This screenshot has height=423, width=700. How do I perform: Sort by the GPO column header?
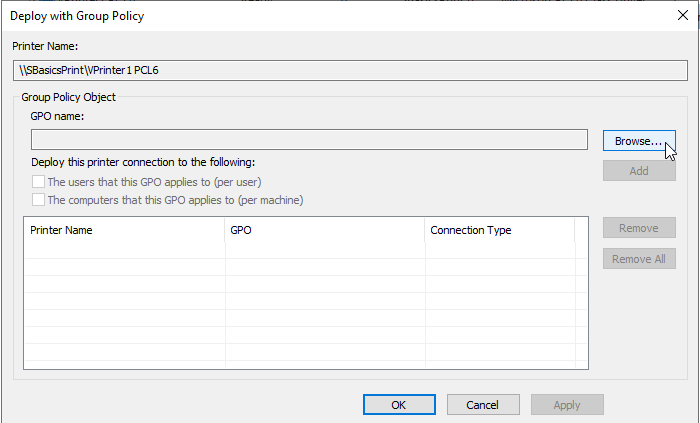(x=325, y=230)
